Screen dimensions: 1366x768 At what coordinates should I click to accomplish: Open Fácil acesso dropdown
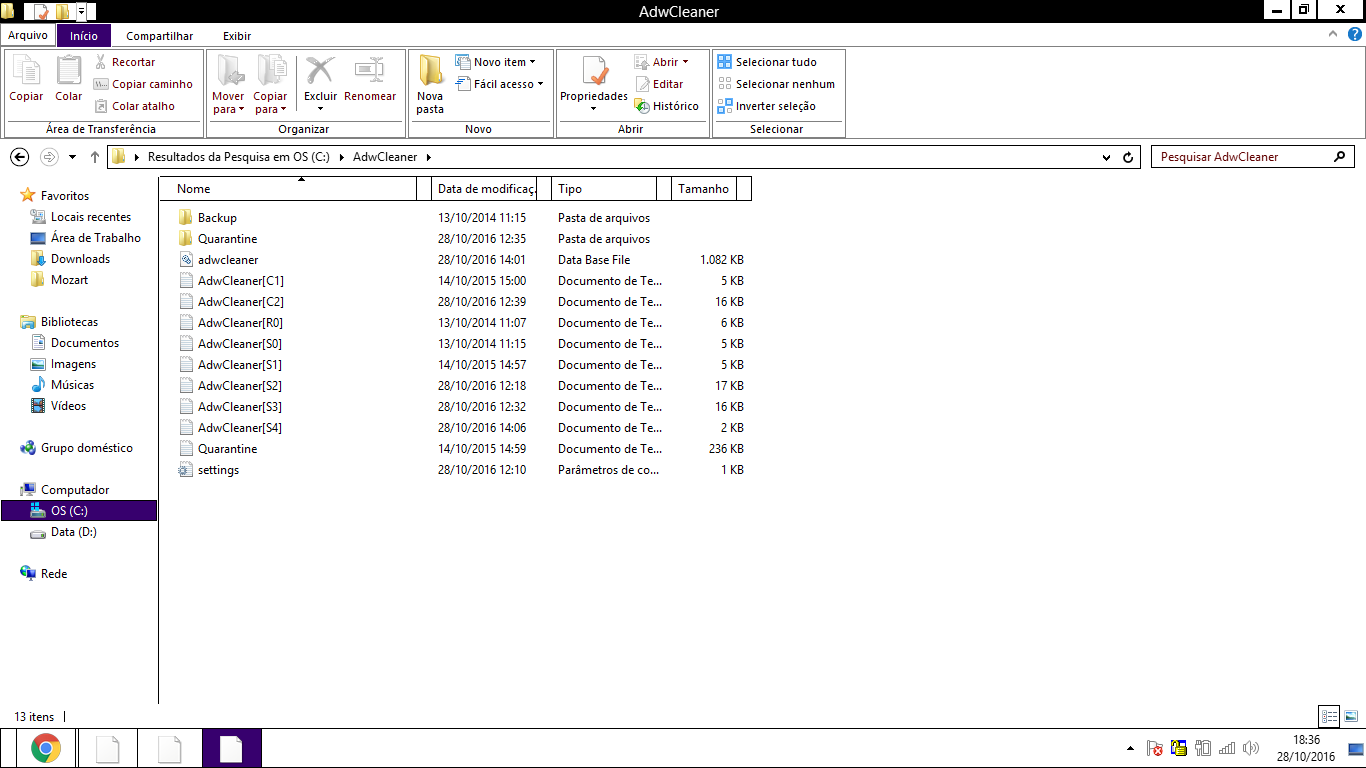[x=499, y=84]
